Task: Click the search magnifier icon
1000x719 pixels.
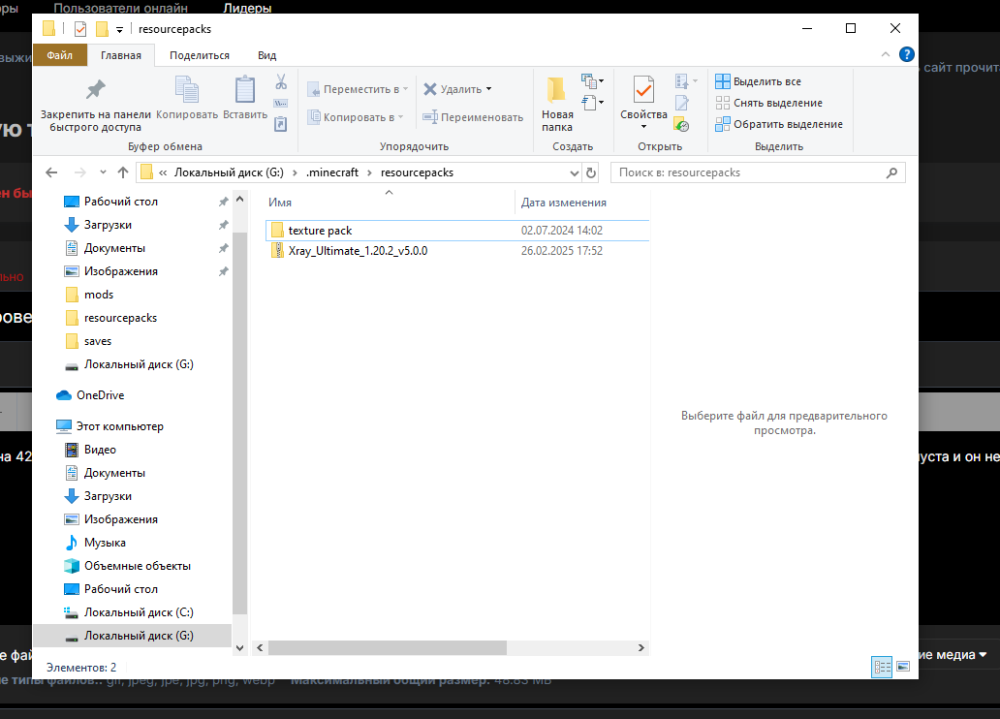Action: tap(892, 172)
